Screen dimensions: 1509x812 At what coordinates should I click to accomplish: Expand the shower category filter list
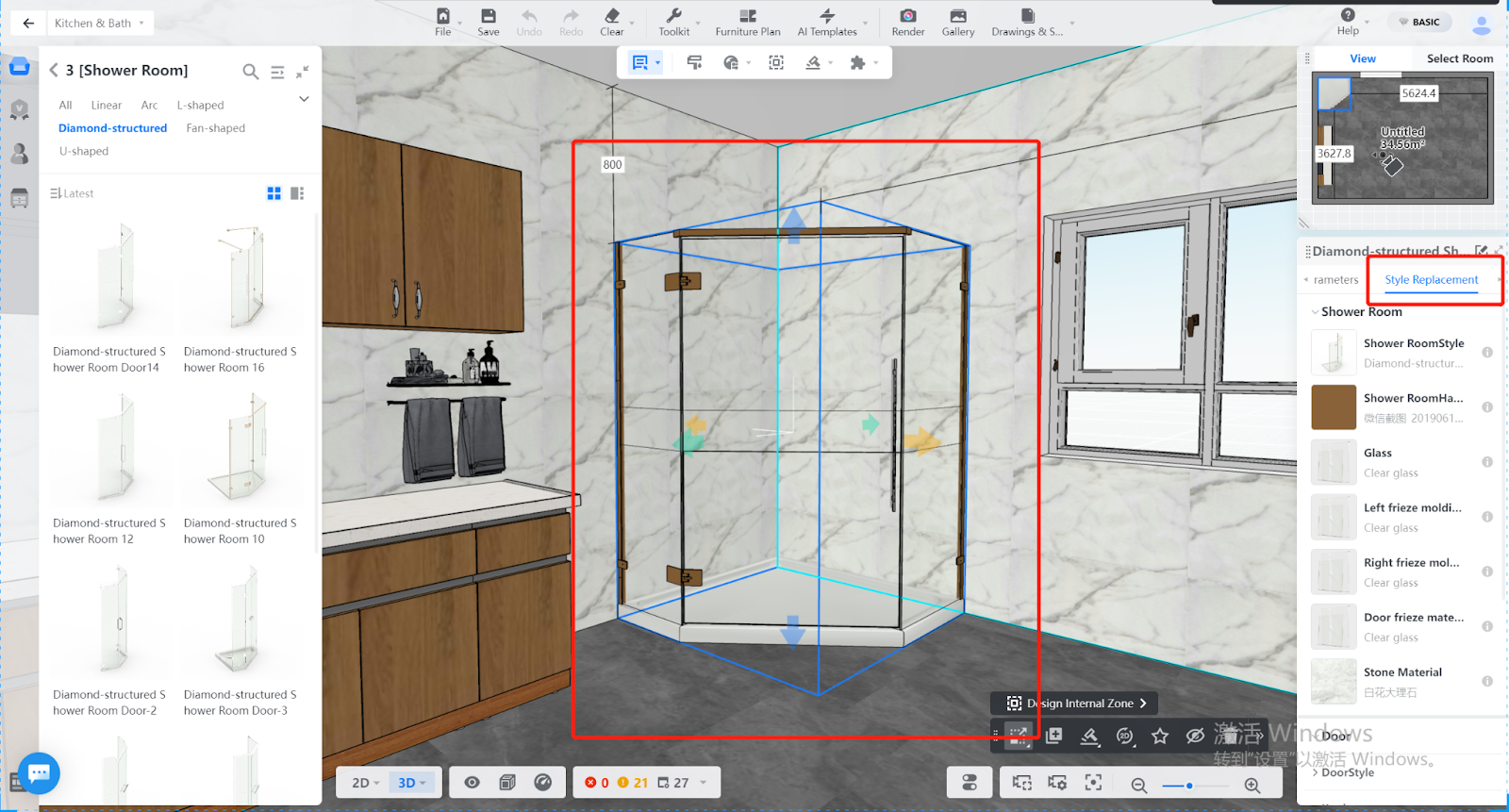click(304, 99)
